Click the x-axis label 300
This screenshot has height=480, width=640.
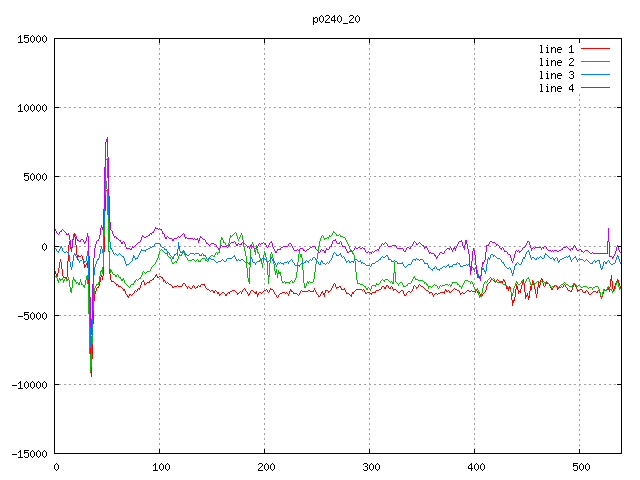(371, 467)
